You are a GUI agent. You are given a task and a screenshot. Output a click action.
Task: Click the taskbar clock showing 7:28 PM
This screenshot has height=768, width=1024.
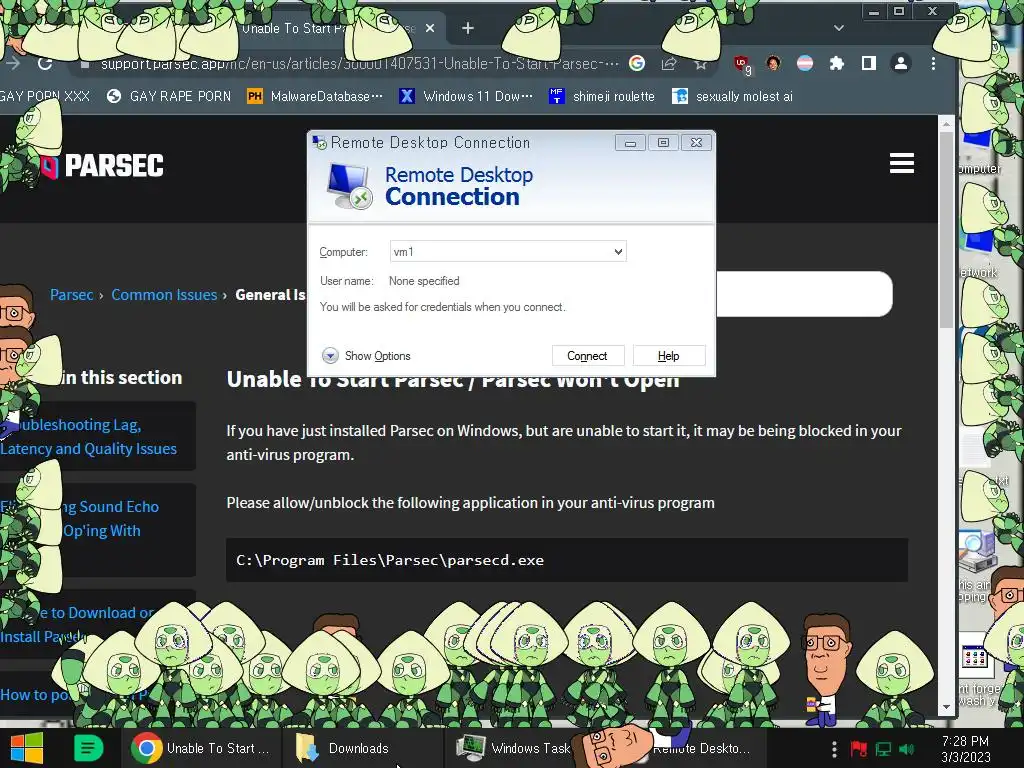(966, 749)
